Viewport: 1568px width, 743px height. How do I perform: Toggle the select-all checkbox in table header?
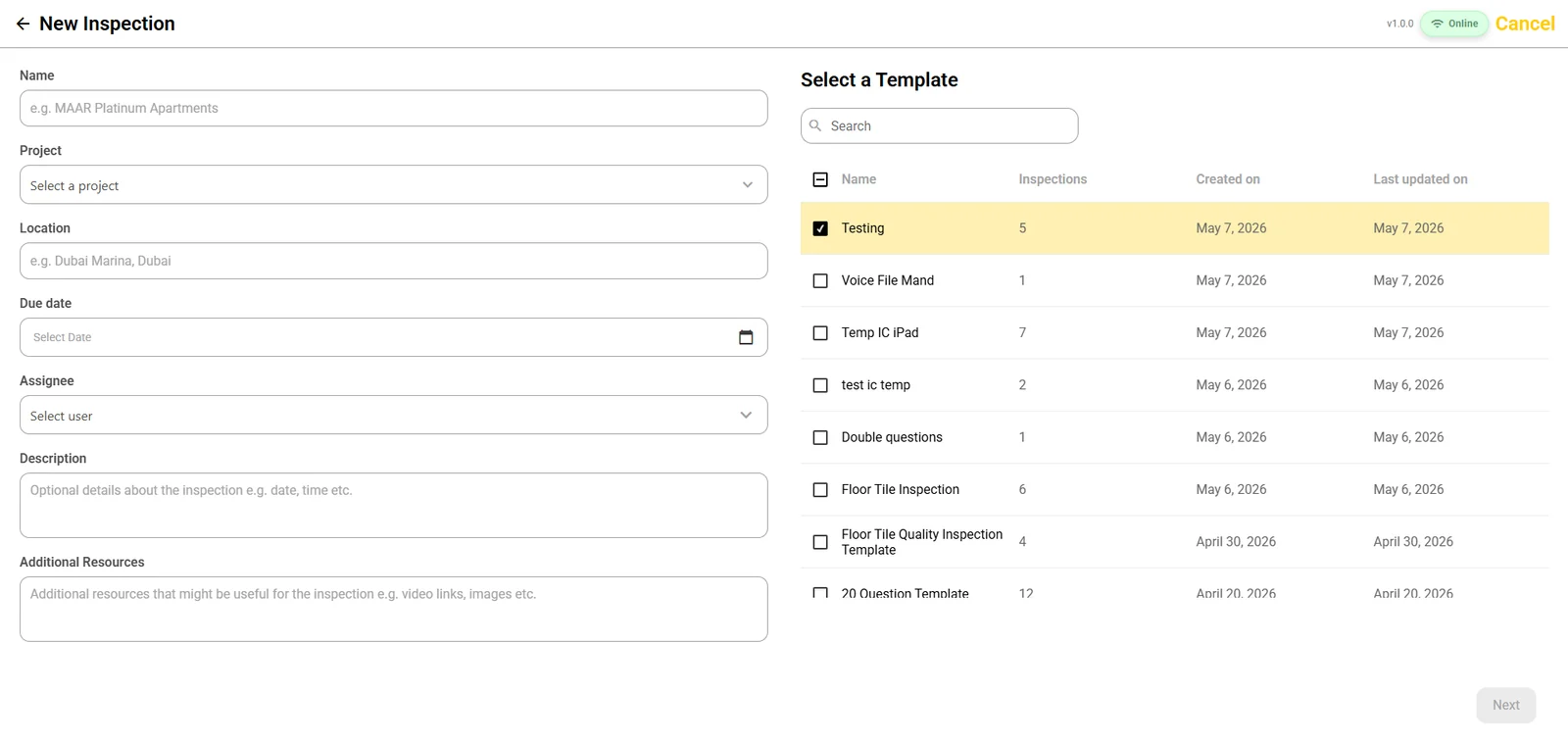(820, 179)
